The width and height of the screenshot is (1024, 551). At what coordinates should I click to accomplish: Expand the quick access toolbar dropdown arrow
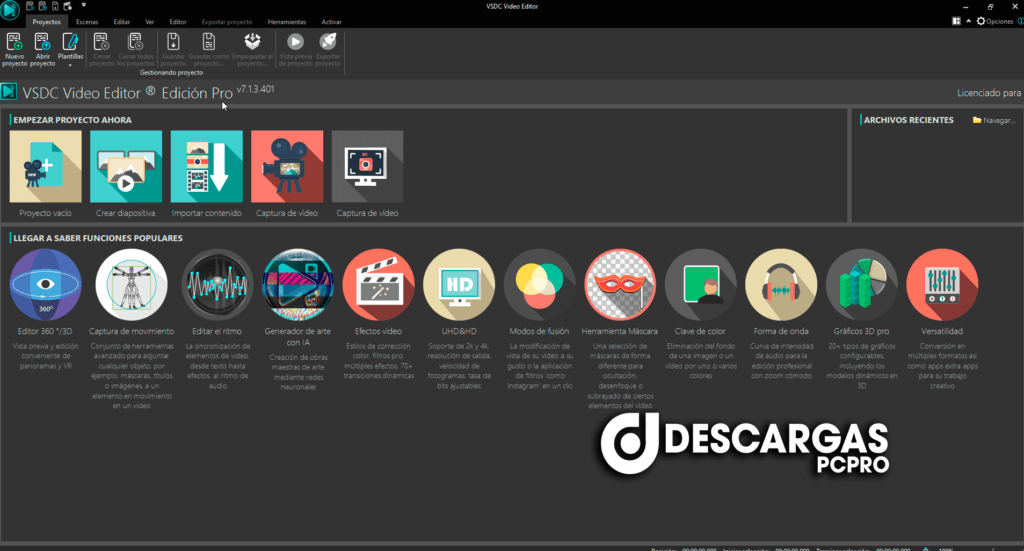[84, 5]
